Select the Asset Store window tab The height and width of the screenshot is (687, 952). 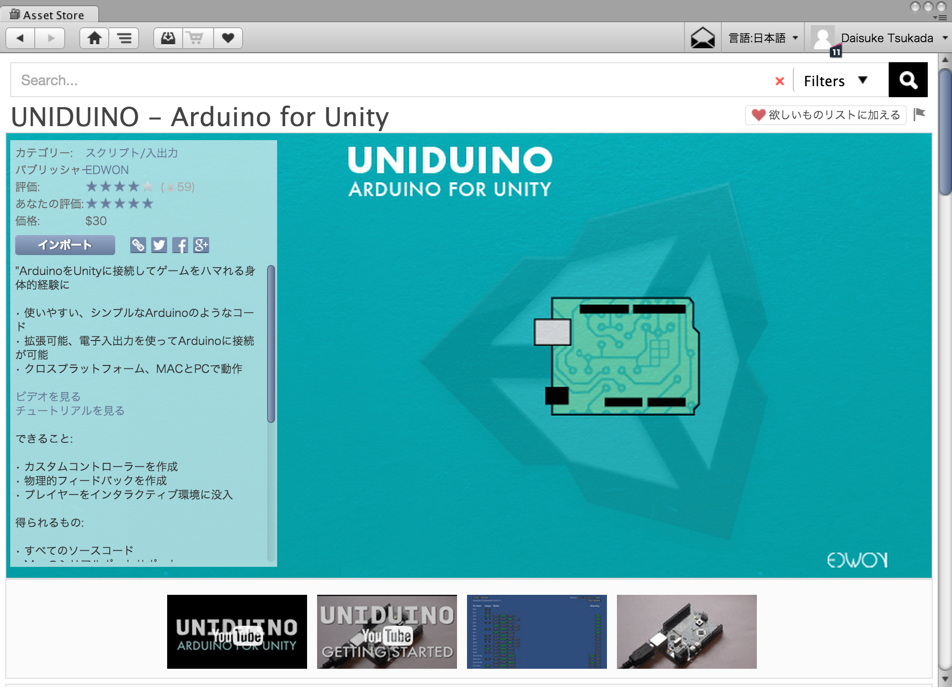[x=47, y=15]
